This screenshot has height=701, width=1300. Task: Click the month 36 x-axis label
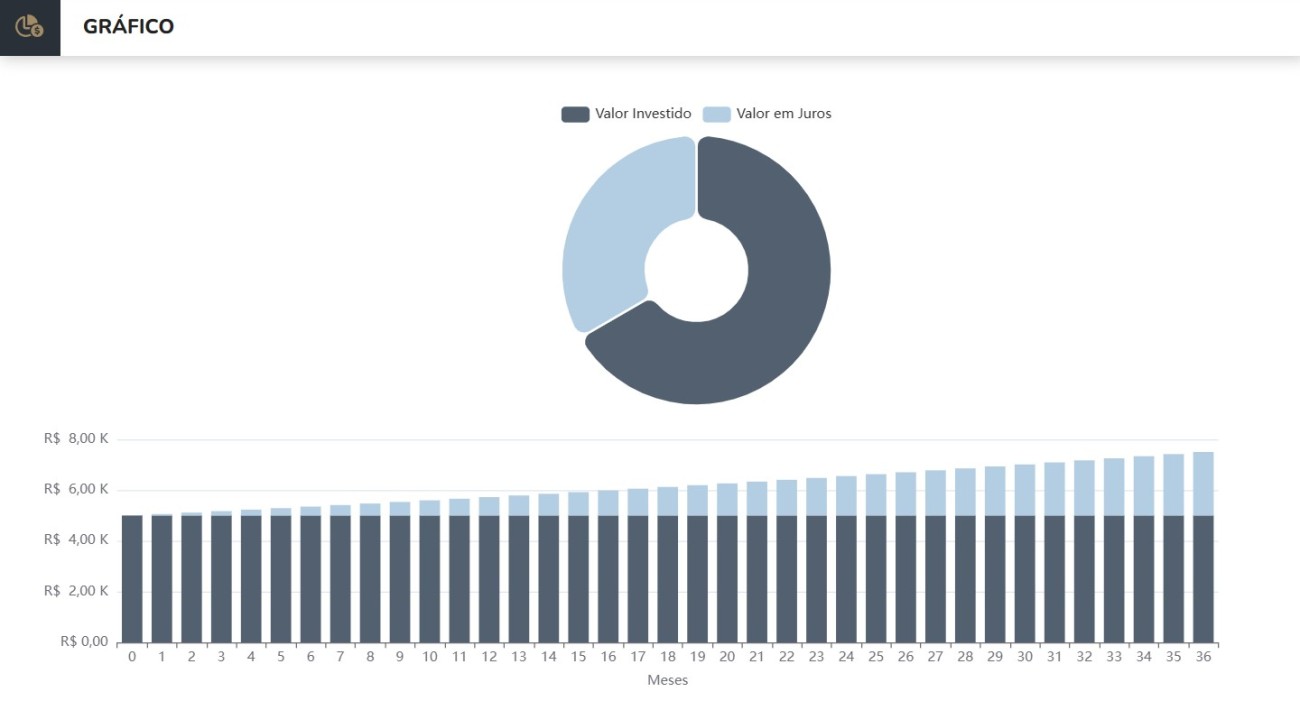1203,657
